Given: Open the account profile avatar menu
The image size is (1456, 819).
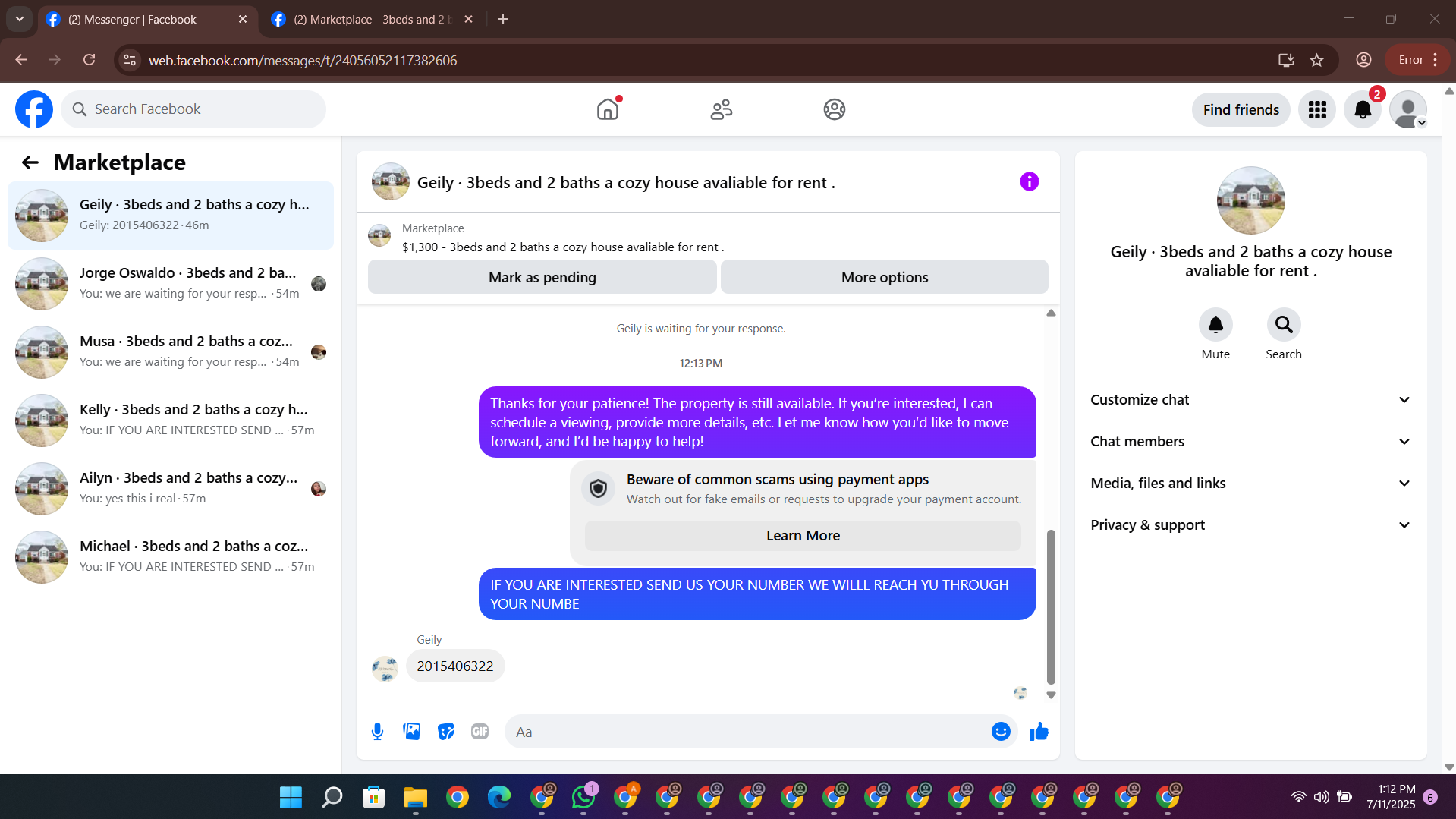Looking at the screenshot, I should tap(1408, 110).
